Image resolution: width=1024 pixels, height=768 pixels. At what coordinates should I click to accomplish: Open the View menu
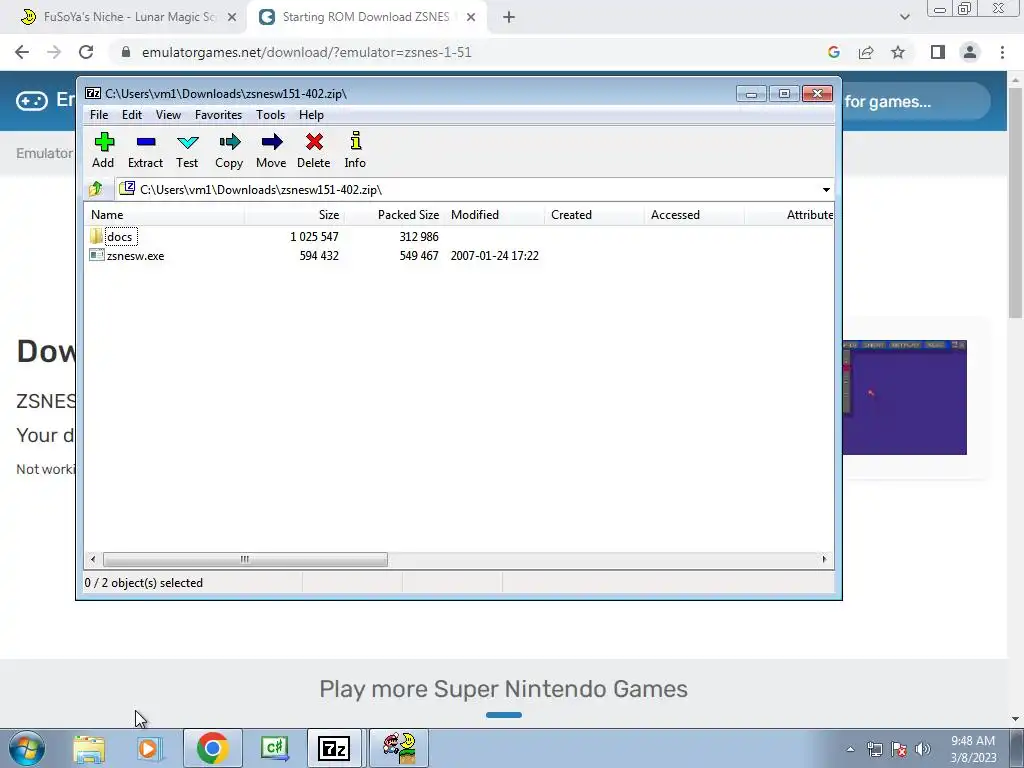(x=168, y=115)
